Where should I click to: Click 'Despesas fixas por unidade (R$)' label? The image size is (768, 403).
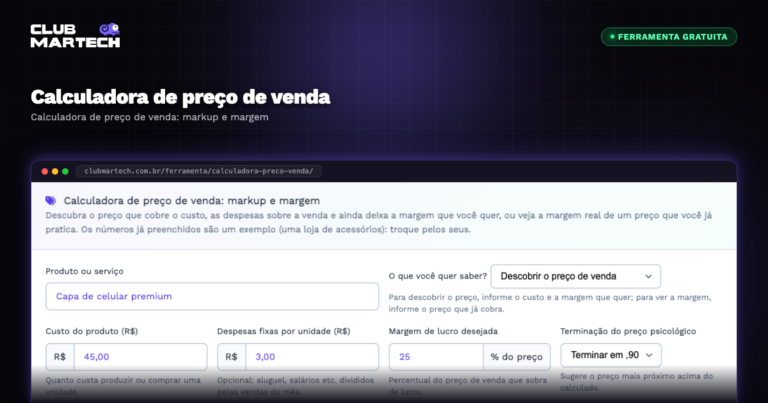[284, 331]
